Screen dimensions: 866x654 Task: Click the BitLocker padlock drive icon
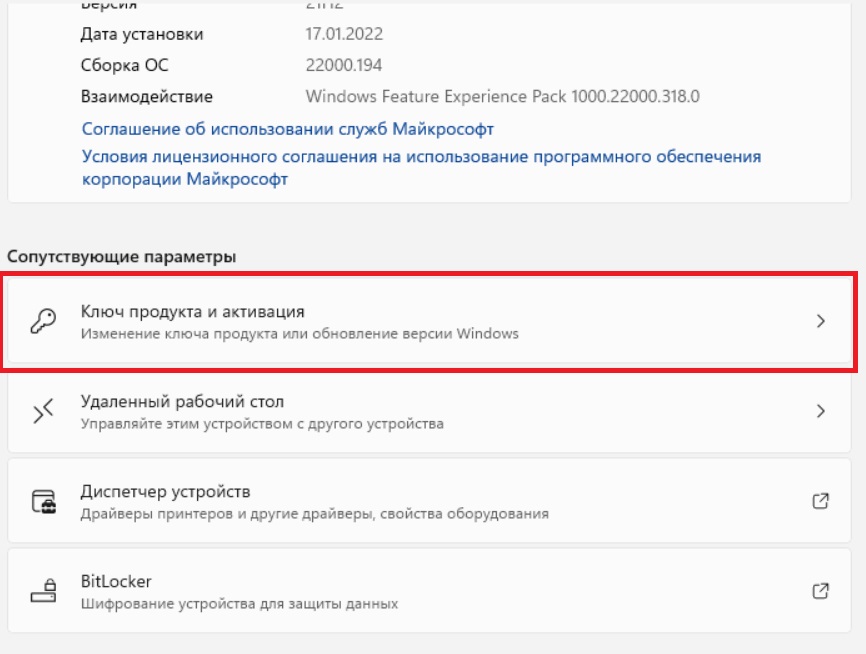click(43, 590)
